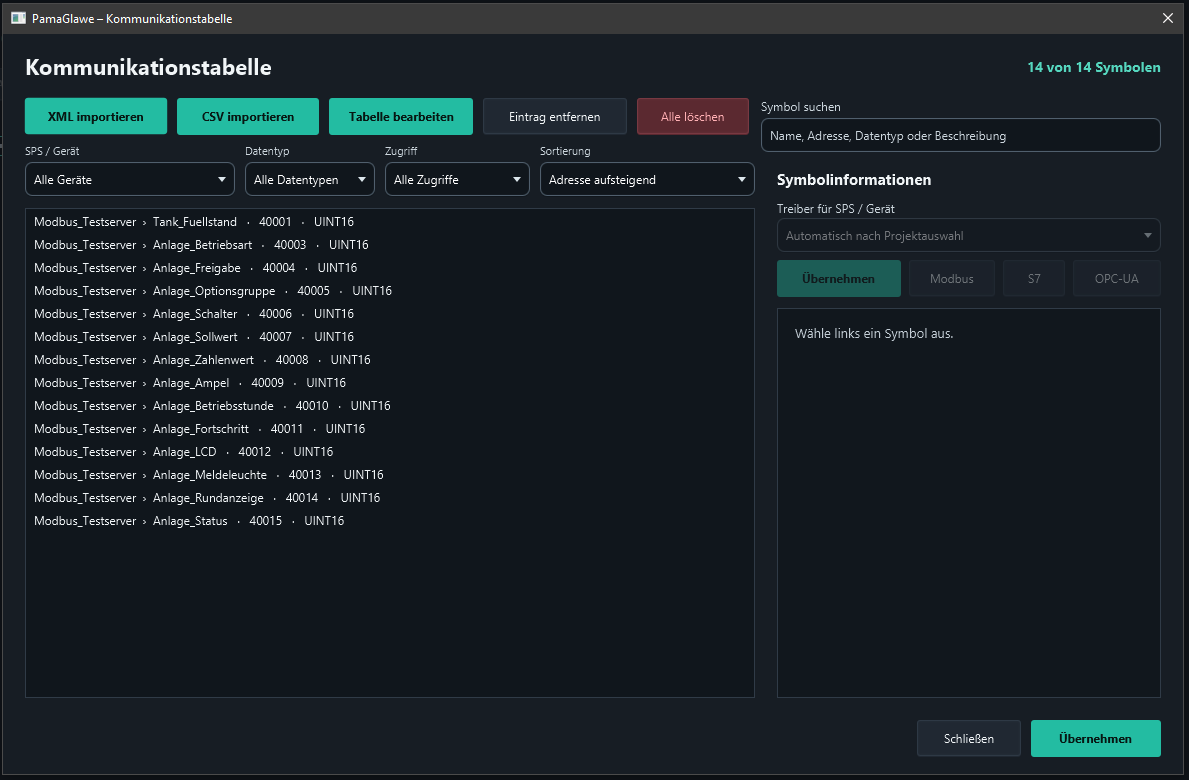Pick the Anlage_Fortschritt row at 40011
1189x780 pixels.
pos(390,429)
